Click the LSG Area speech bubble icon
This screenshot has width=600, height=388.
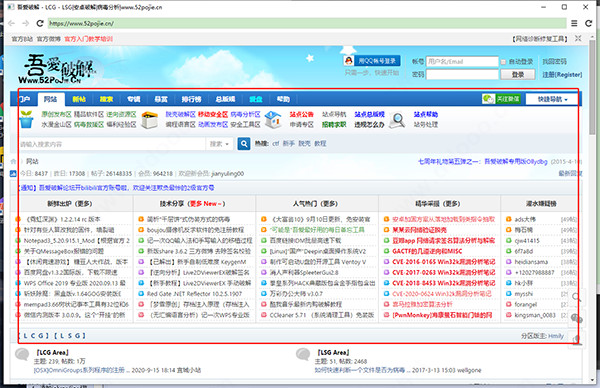[303, 354]
